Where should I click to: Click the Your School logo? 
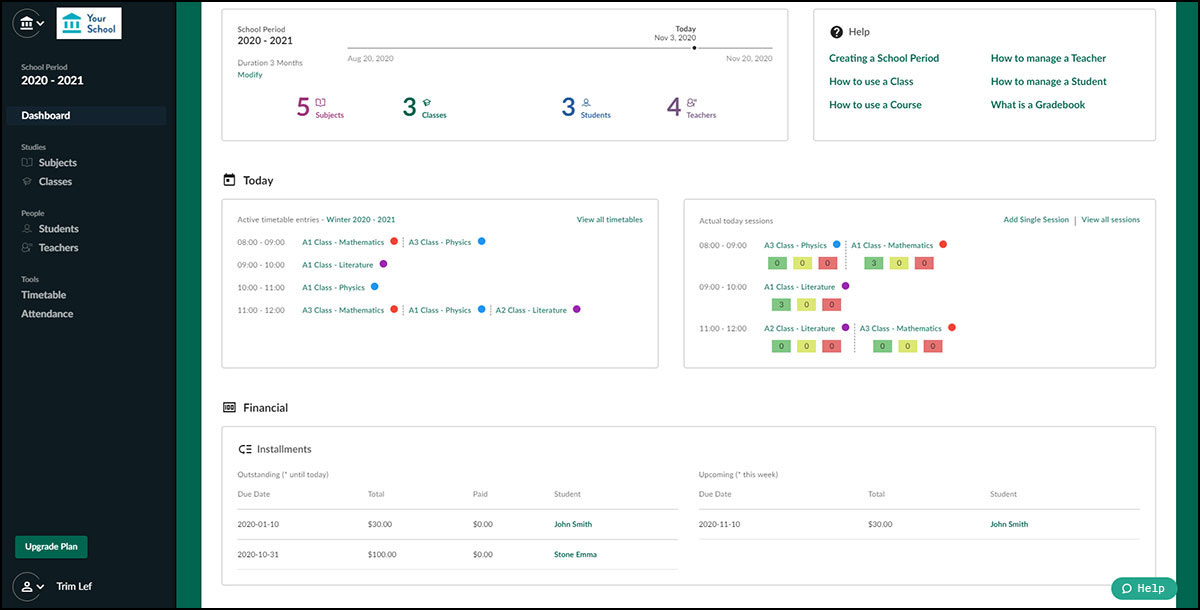click(89, 23)
